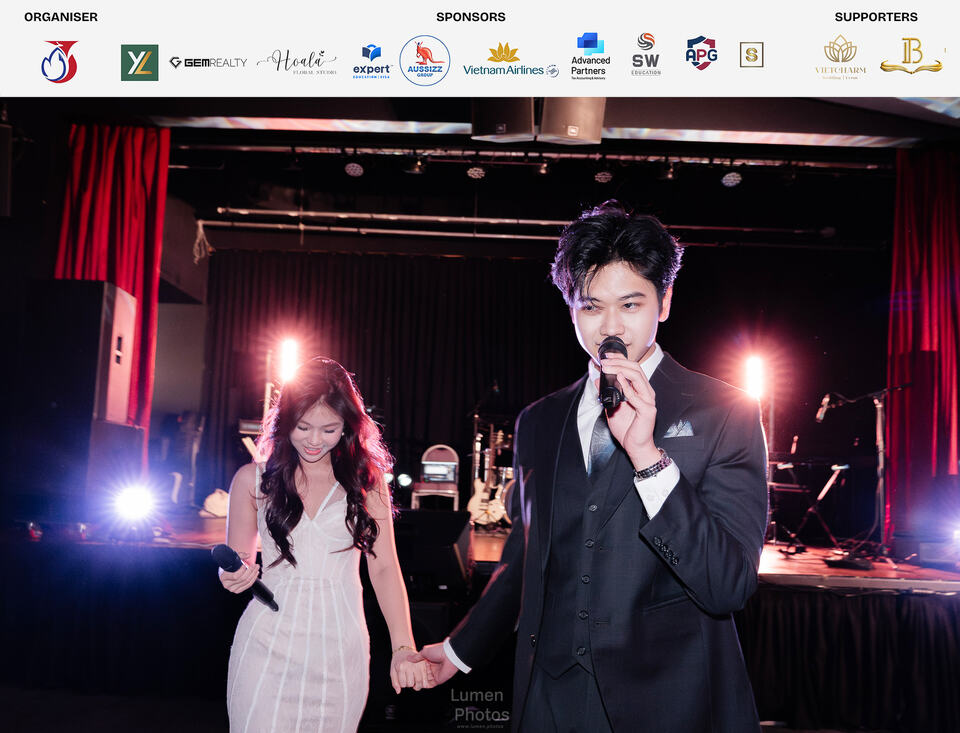Select the ORGANISER heading text
The width and height of the screenshot is (960, 733).
(x=61, y=17)
